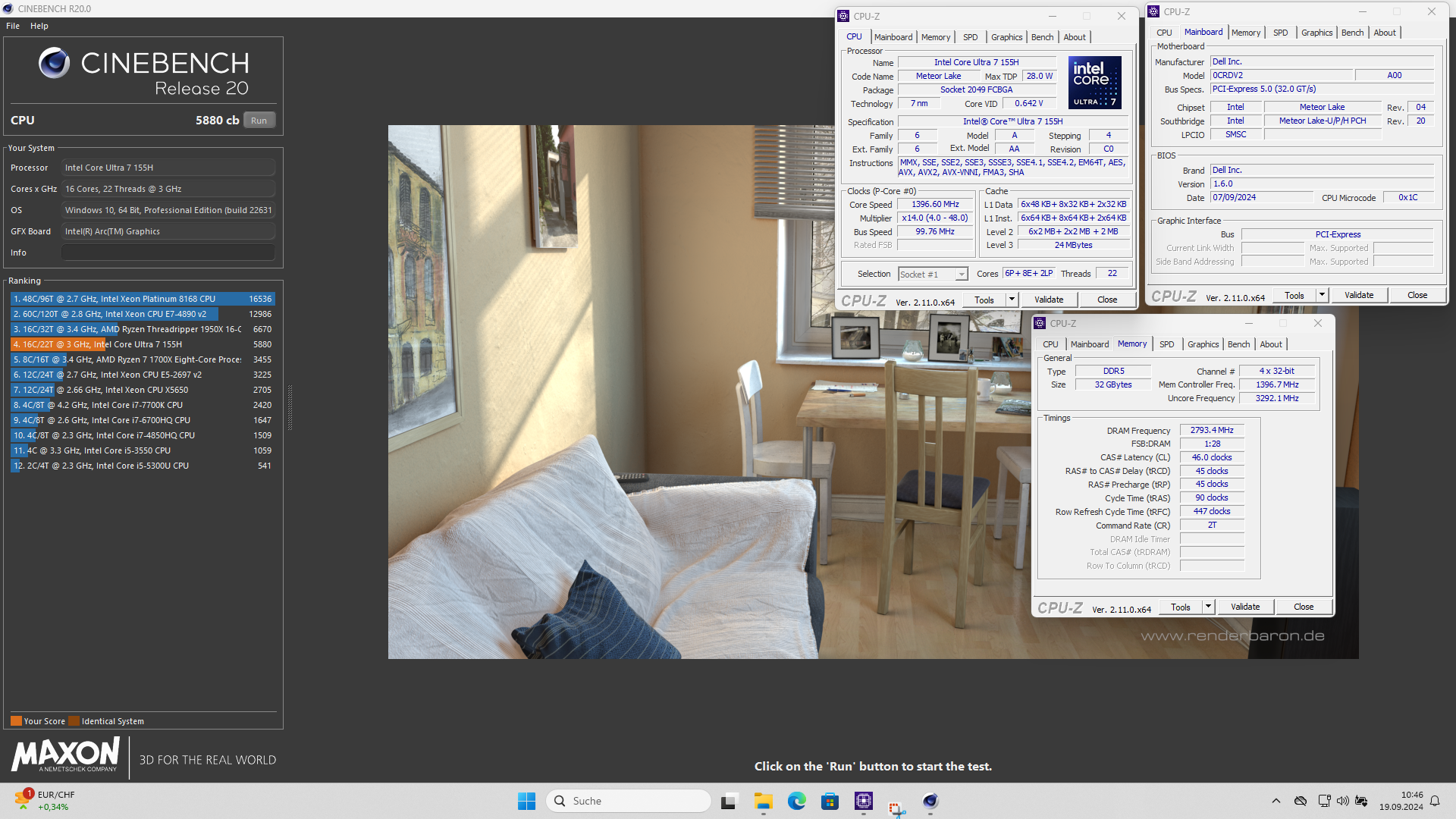Click the Run button next to CPU score
This screenshot has width=1456, height=819.
click(259, 121)
